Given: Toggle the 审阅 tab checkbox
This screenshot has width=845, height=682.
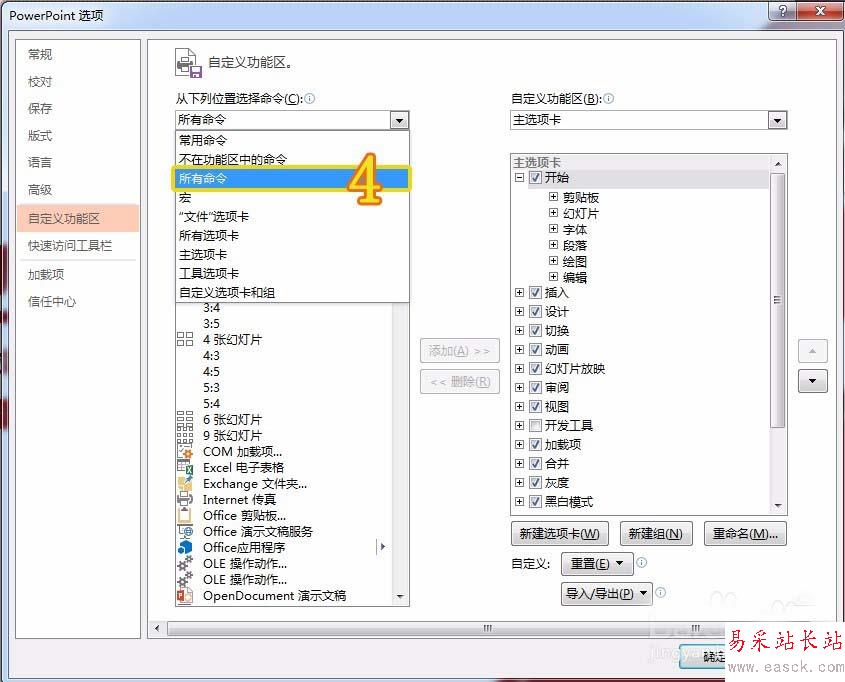Looking at the screenshot, I should 535,387.
